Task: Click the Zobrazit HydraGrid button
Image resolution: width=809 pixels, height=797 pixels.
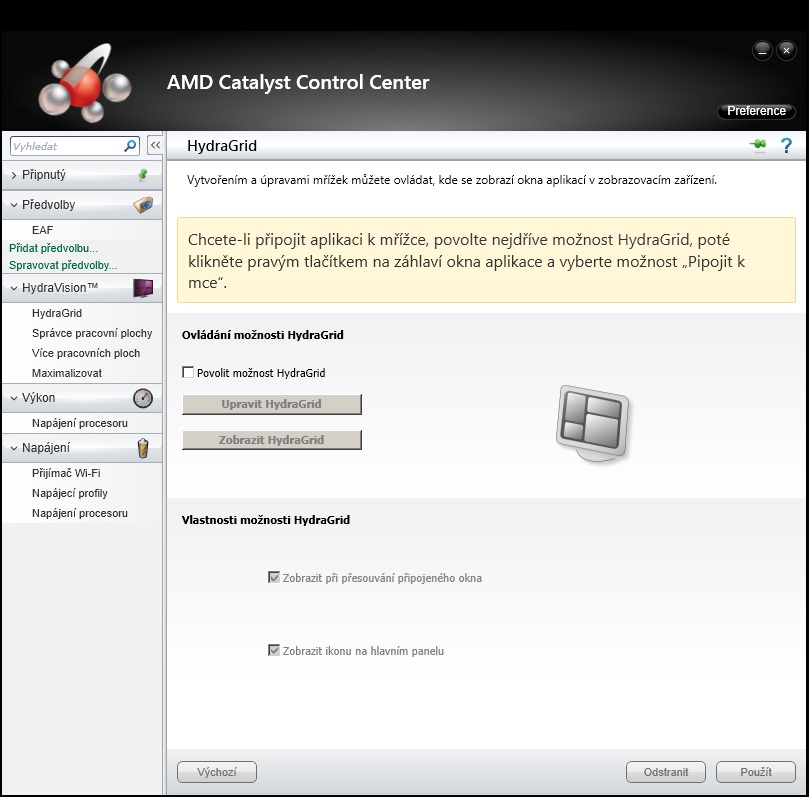Action: (x=271, y=440)
